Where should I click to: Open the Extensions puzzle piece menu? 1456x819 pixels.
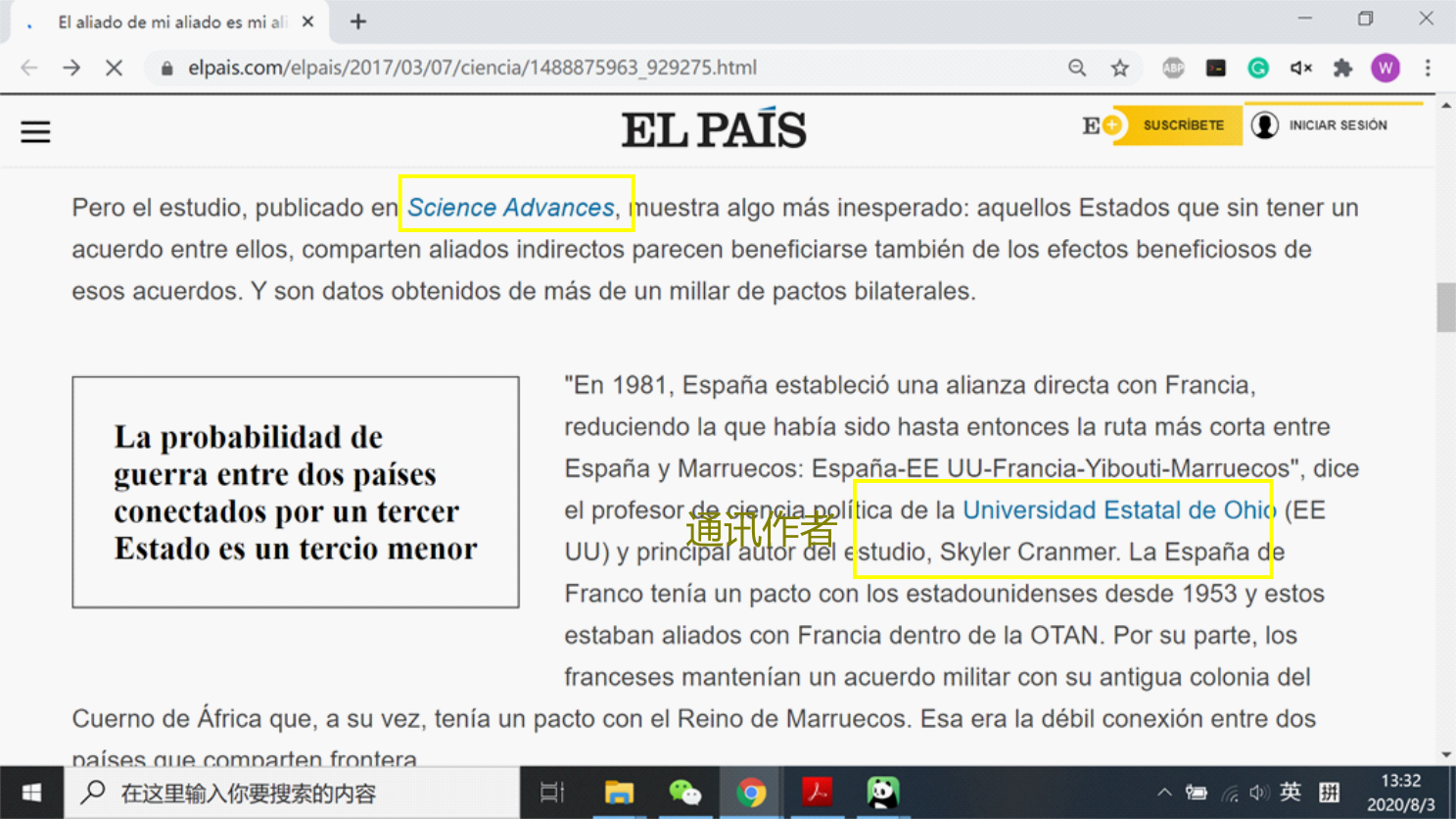[1342, 68]
